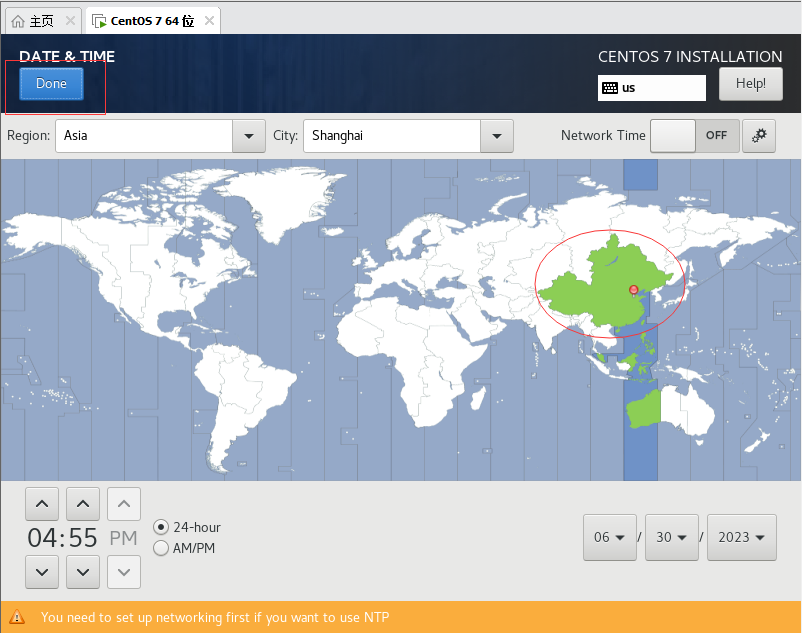Increase the minutes with up arrow
802x633 pixels.
click(83, 504)
